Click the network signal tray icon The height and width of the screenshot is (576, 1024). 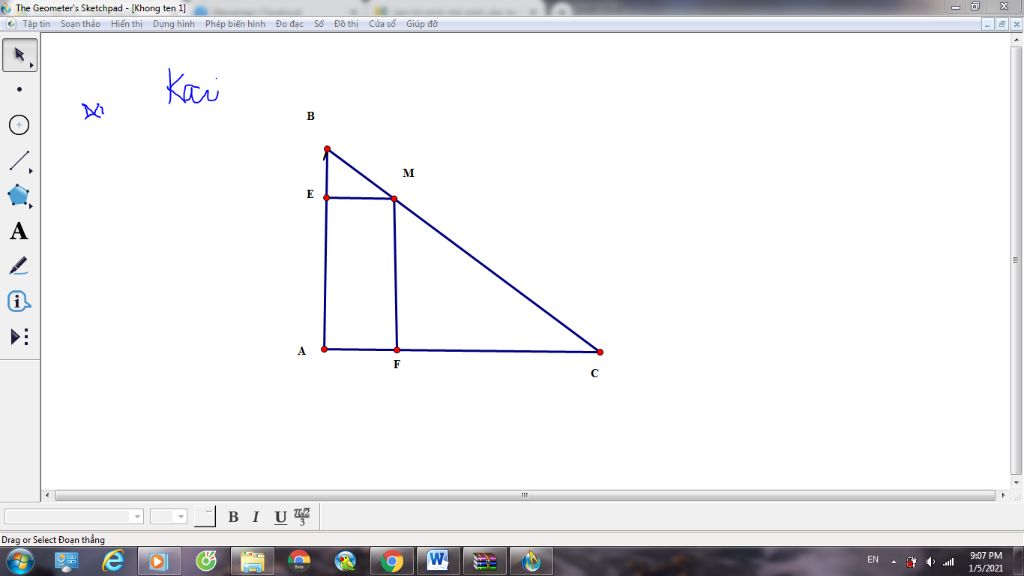pos(948,561)
